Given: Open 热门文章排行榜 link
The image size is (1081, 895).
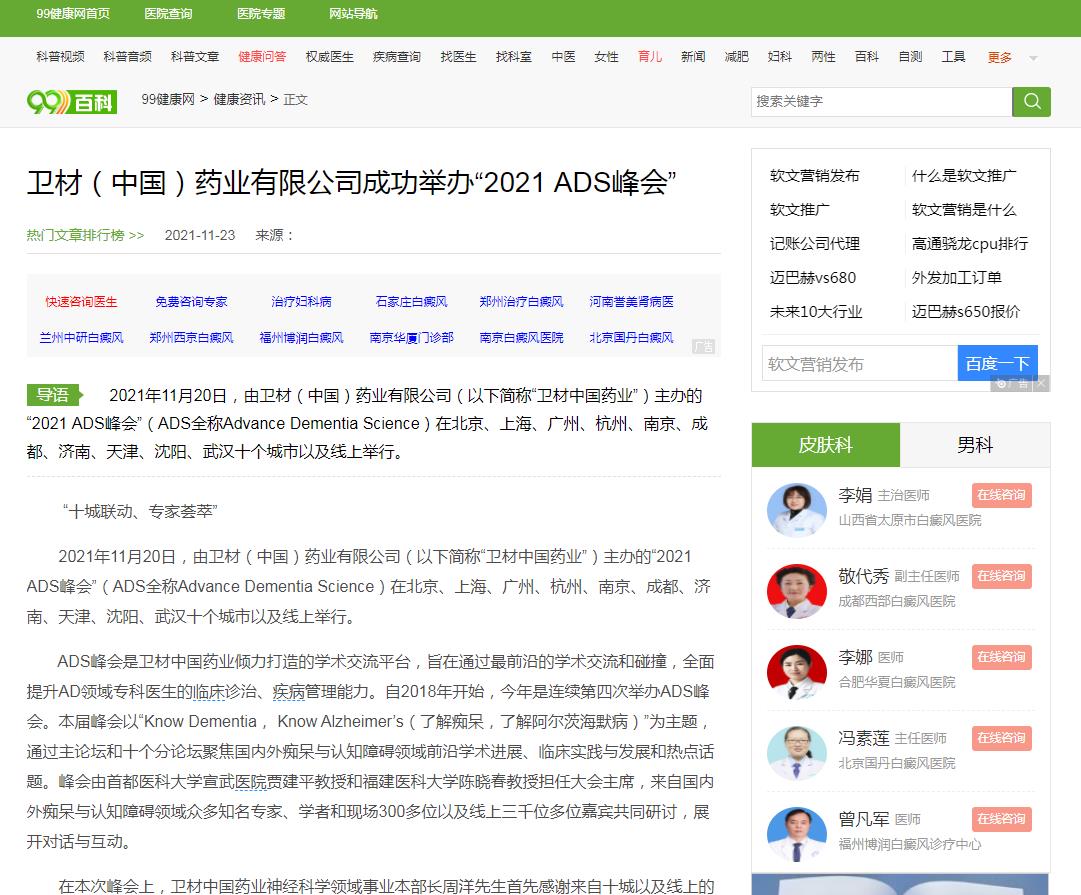Looking at the screenshot, I should 85,235.
